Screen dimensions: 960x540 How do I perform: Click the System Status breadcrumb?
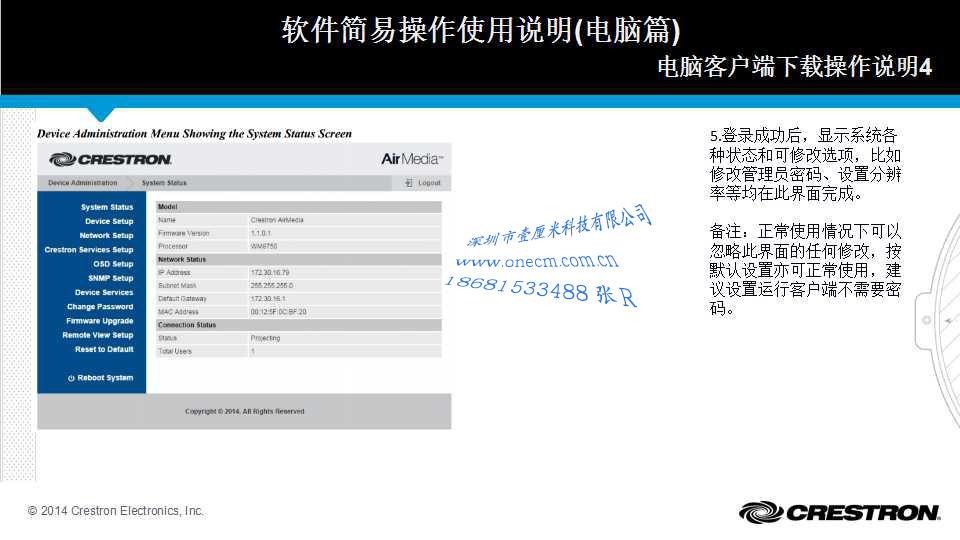164,183
